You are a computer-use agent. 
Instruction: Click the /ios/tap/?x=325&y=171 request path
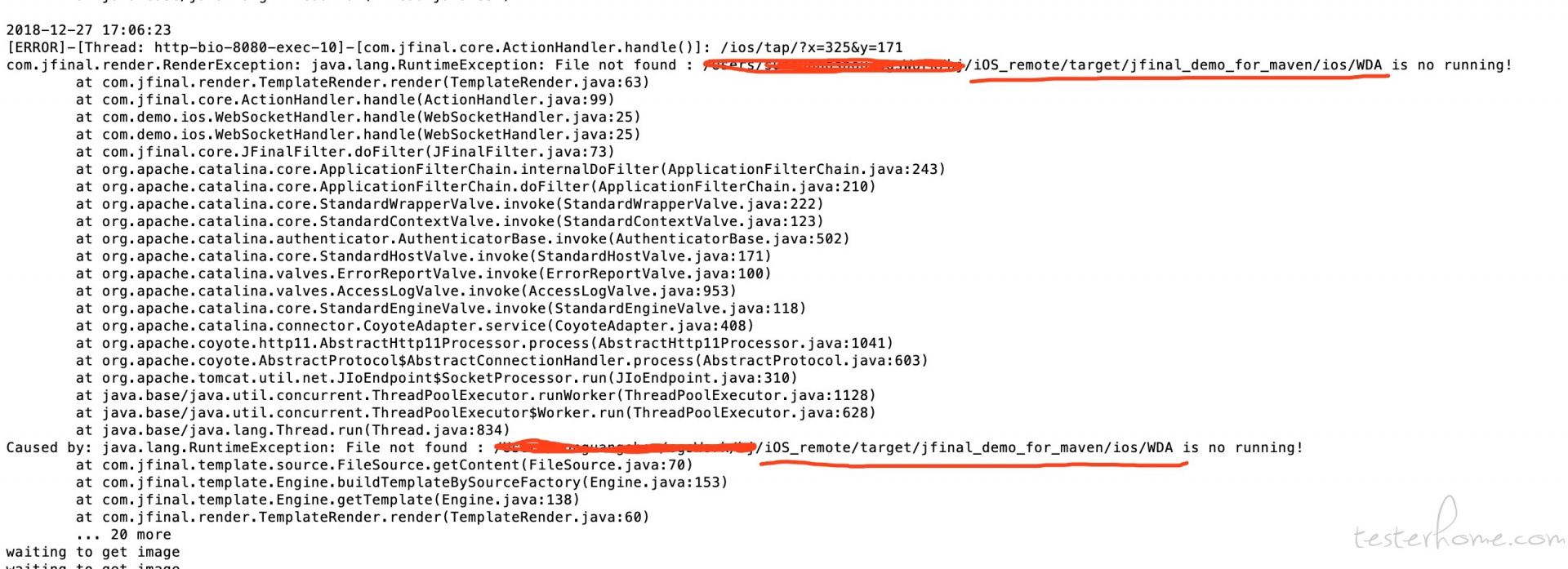tap(812, 47)
